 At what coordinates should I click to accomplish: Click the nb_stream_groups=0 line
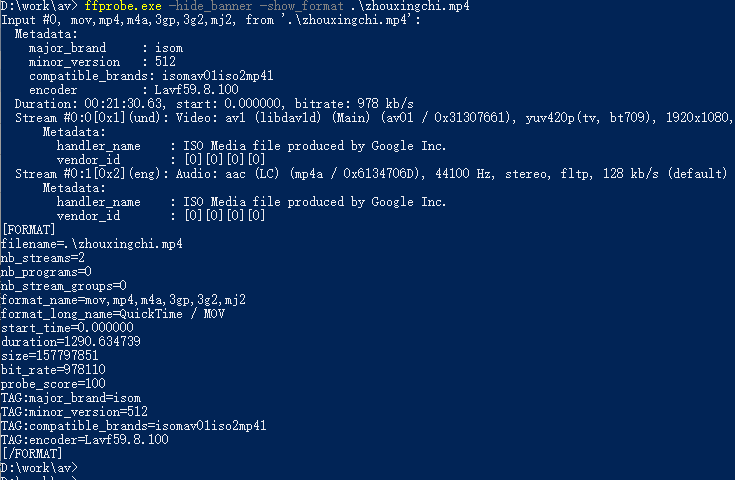[x=63, y=285]
